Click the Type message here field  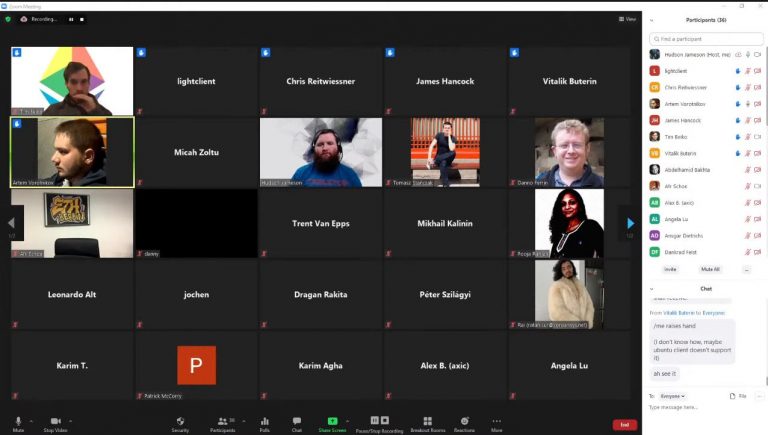705,408
